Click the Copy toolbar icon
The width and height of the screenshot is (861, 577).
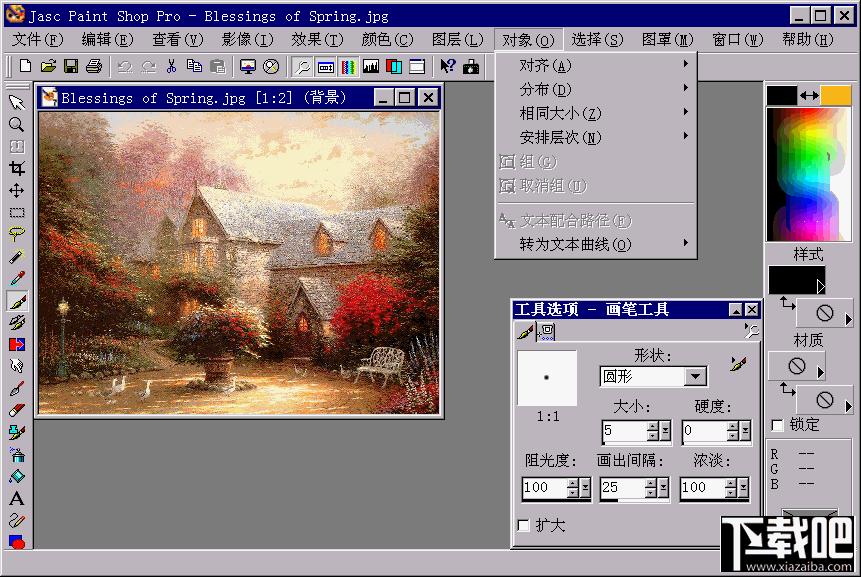(x=194, y=66)
